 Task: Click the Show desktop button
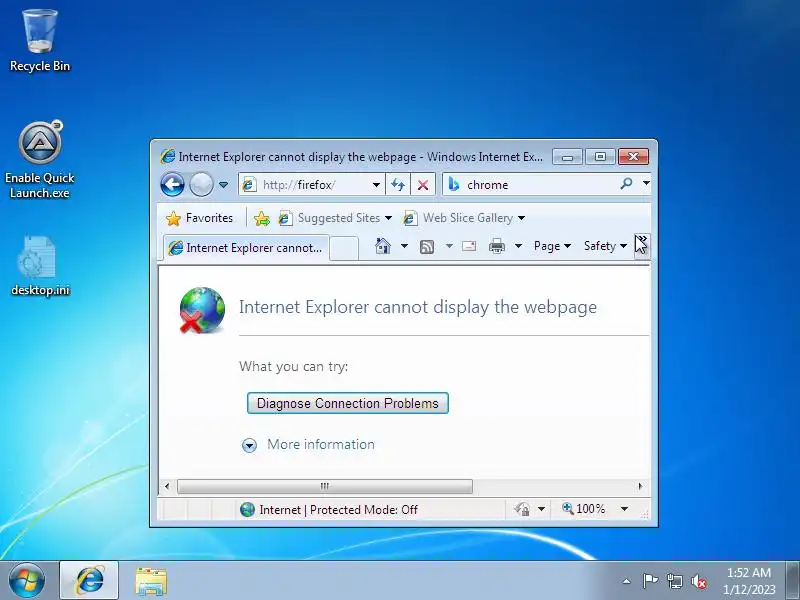pyautogui.click(x=793, y=581)
